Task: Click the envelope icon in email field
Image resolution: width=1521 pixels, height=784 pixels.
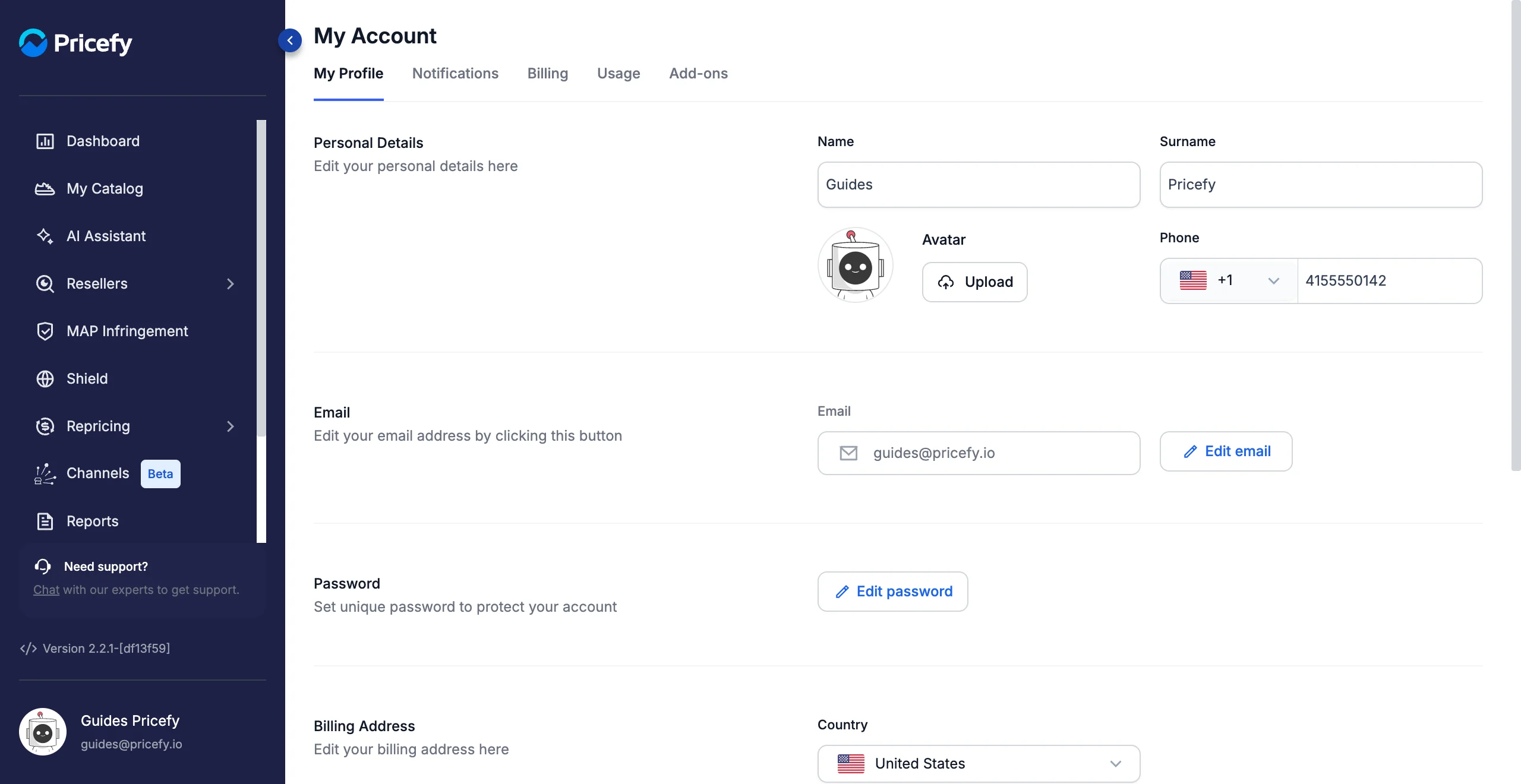Action: click(848, 453)
